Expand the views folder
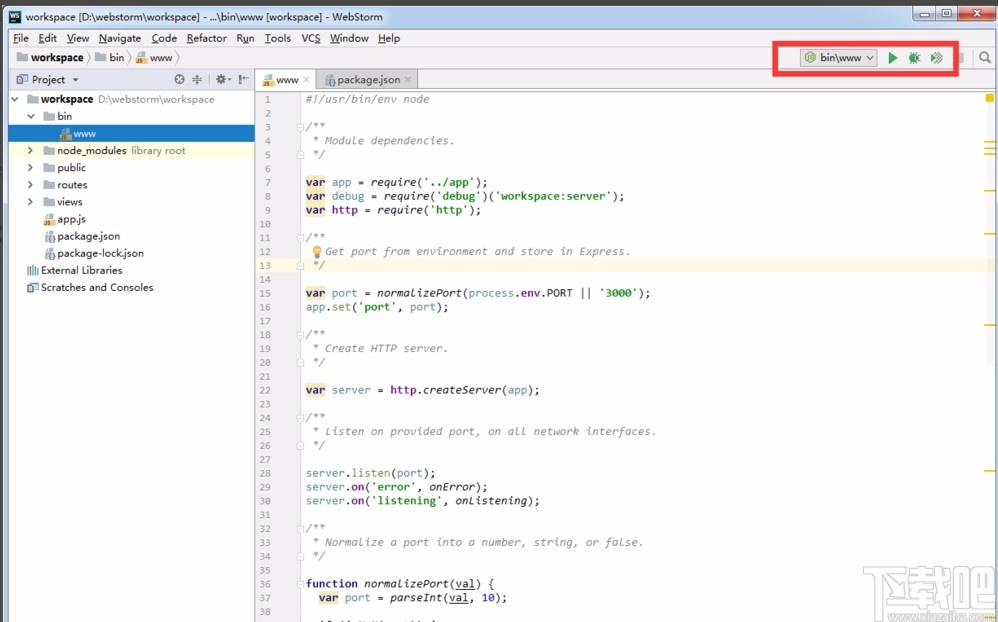This screenshot has height=622, width=998. [x=30, y=202]
